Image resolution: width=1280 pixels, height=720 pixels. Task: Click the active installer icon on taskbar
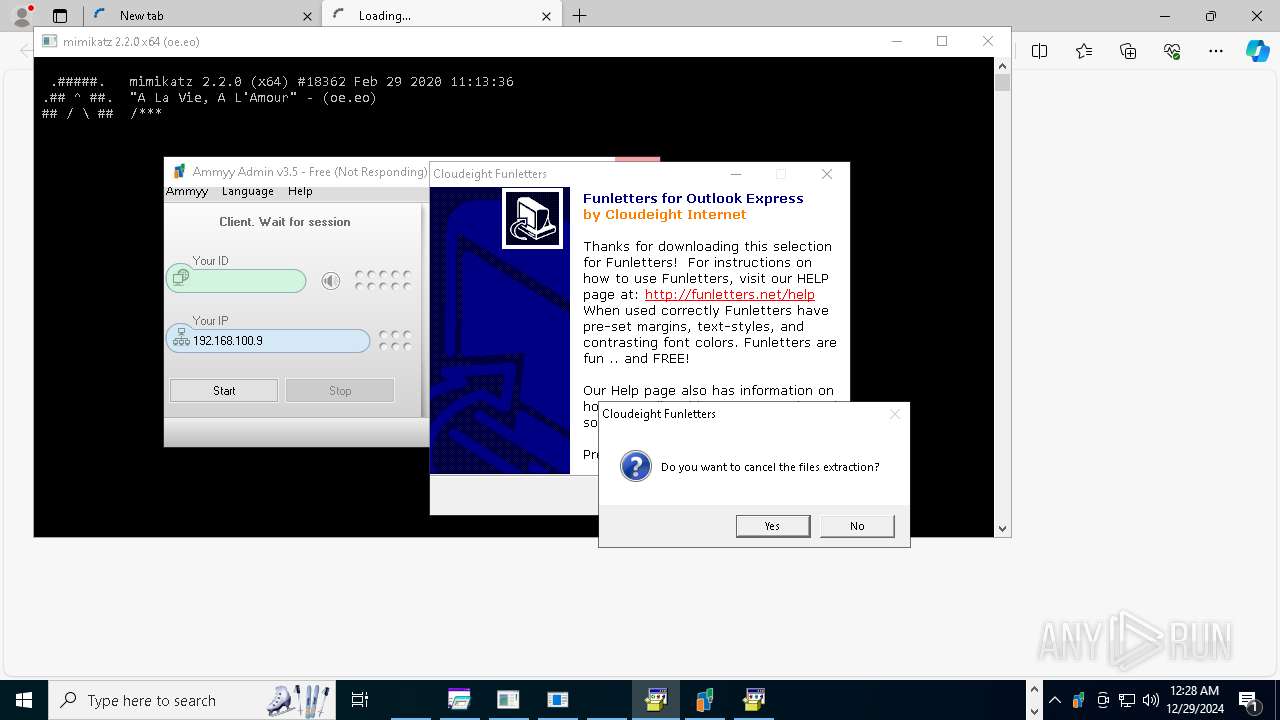point(656,700)
